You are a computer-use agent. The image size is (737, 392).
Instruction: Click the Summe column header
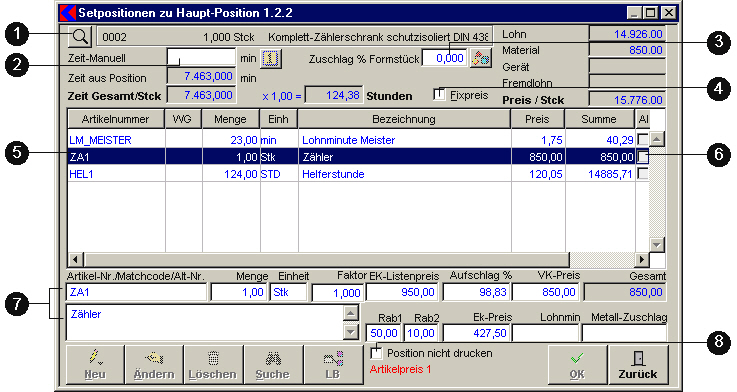[x=599, y=119]
